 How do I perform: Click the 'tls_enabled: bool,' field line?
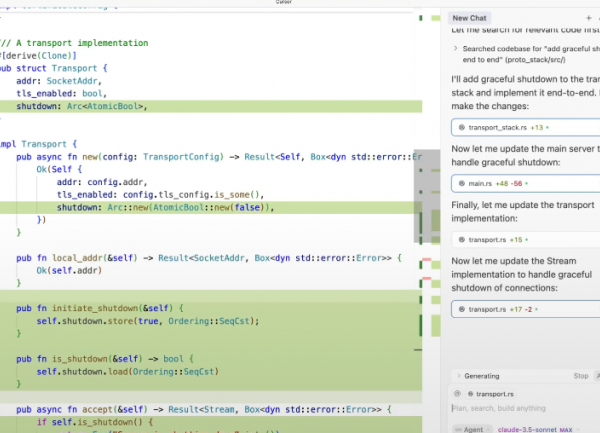pyautogui.click(x=61, y=93)
